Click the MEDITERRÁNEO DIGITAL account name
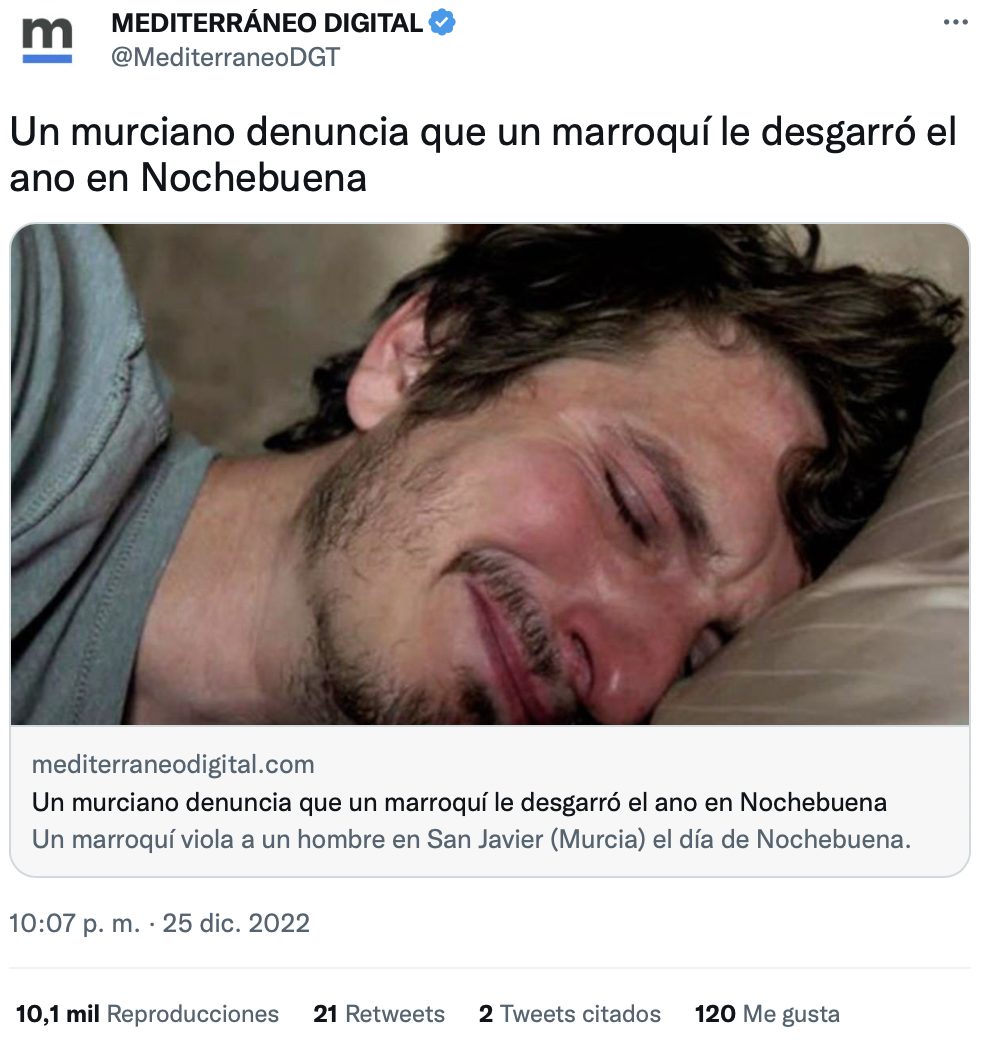This screenshot has height=1054, width=982. [267, 23]
